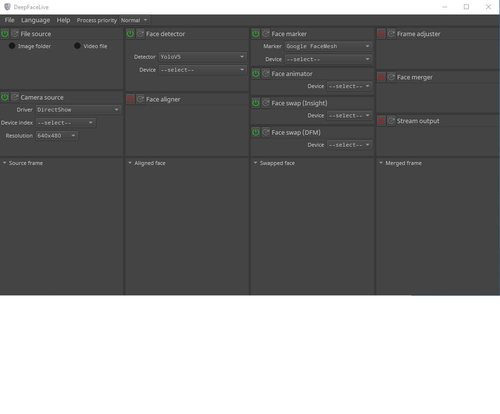Open Face swap (Insight) Device dropdown
Viewport: 500px width, 414px height.
(349, 116)
